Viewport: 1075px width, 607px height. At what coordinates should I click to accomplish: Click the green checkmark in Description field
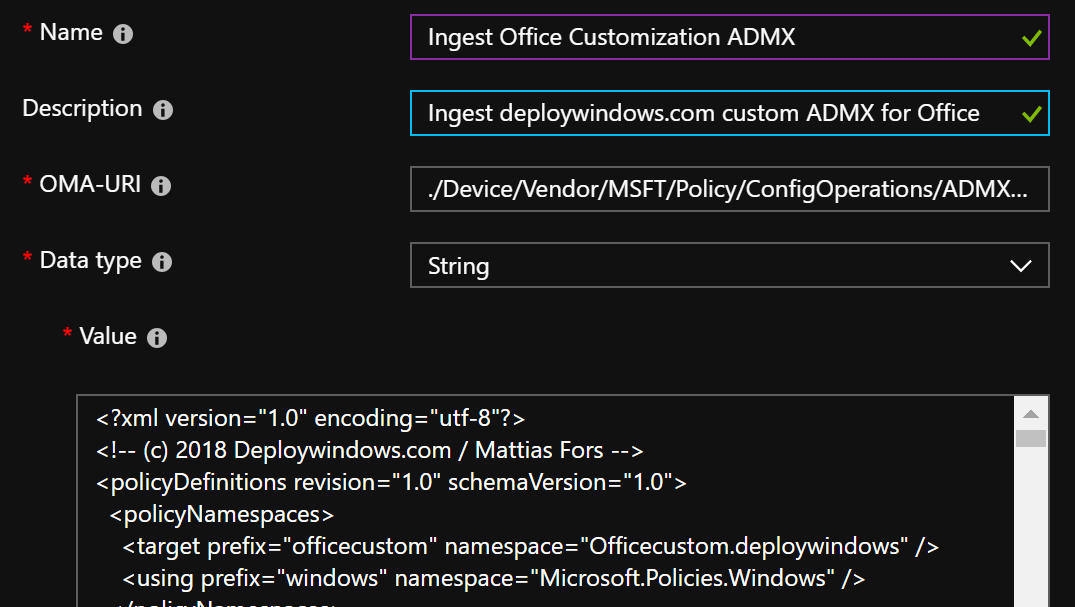click(1031, 114)
